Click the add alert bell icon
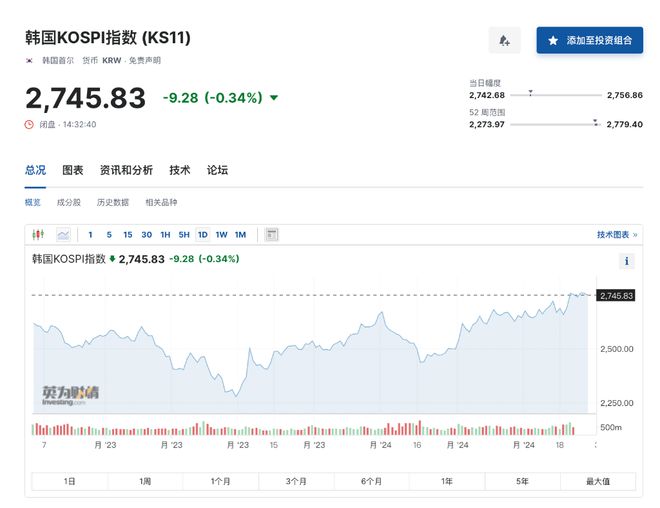Viewport: 660px width, 508px height. tap(504, 40)
